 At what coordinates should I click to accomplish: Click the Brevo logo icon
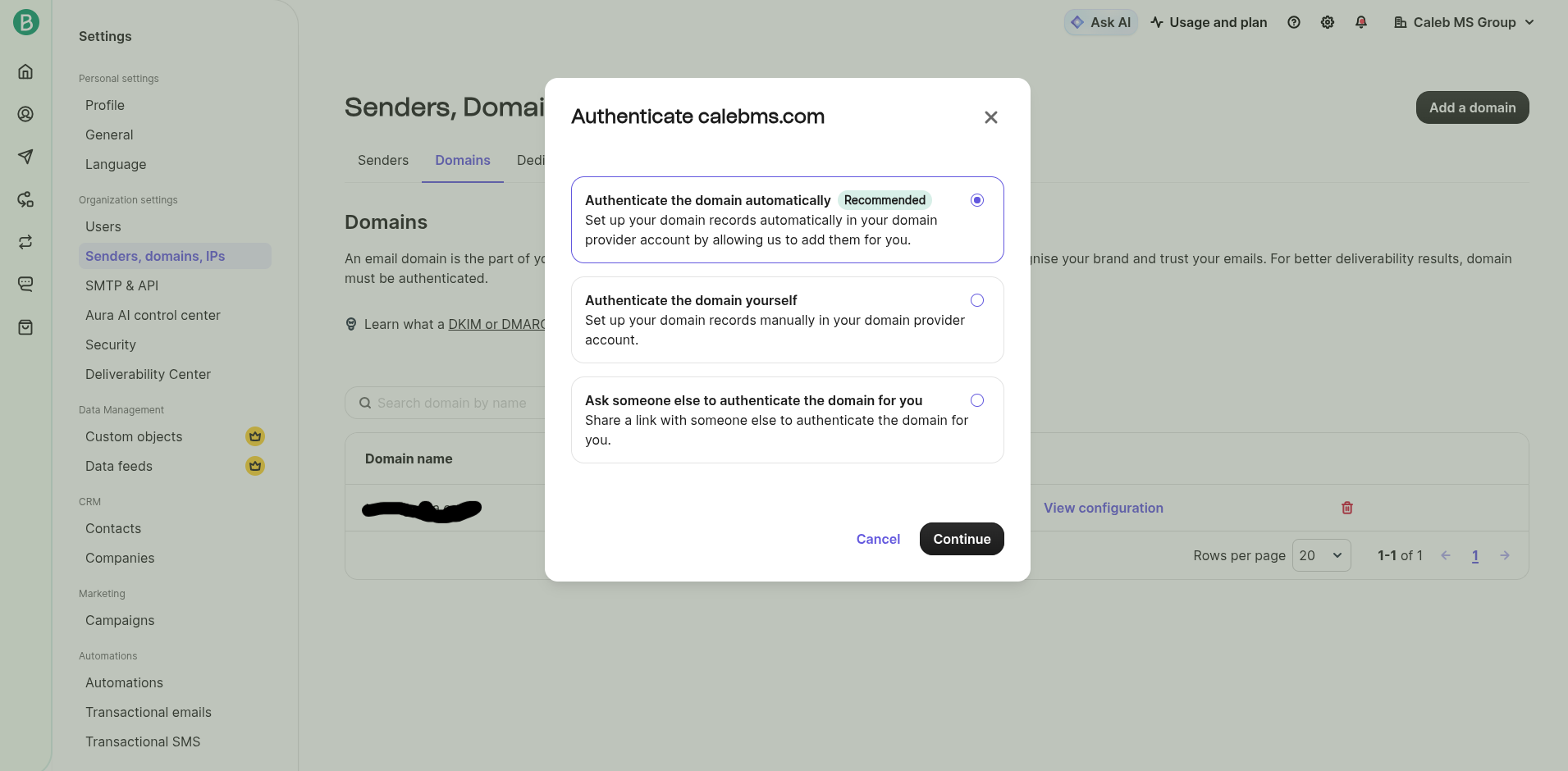click(x=25, y=22)
